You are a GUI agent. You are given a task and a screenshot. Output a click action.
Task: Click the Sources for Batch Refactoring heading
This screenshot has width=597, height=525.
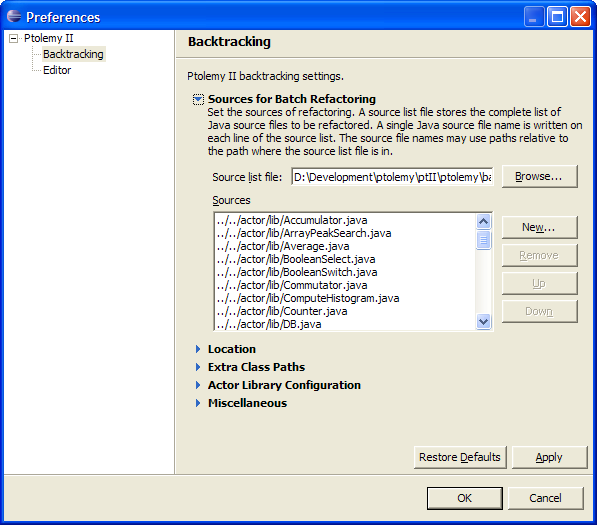click(x=292, y=99)
